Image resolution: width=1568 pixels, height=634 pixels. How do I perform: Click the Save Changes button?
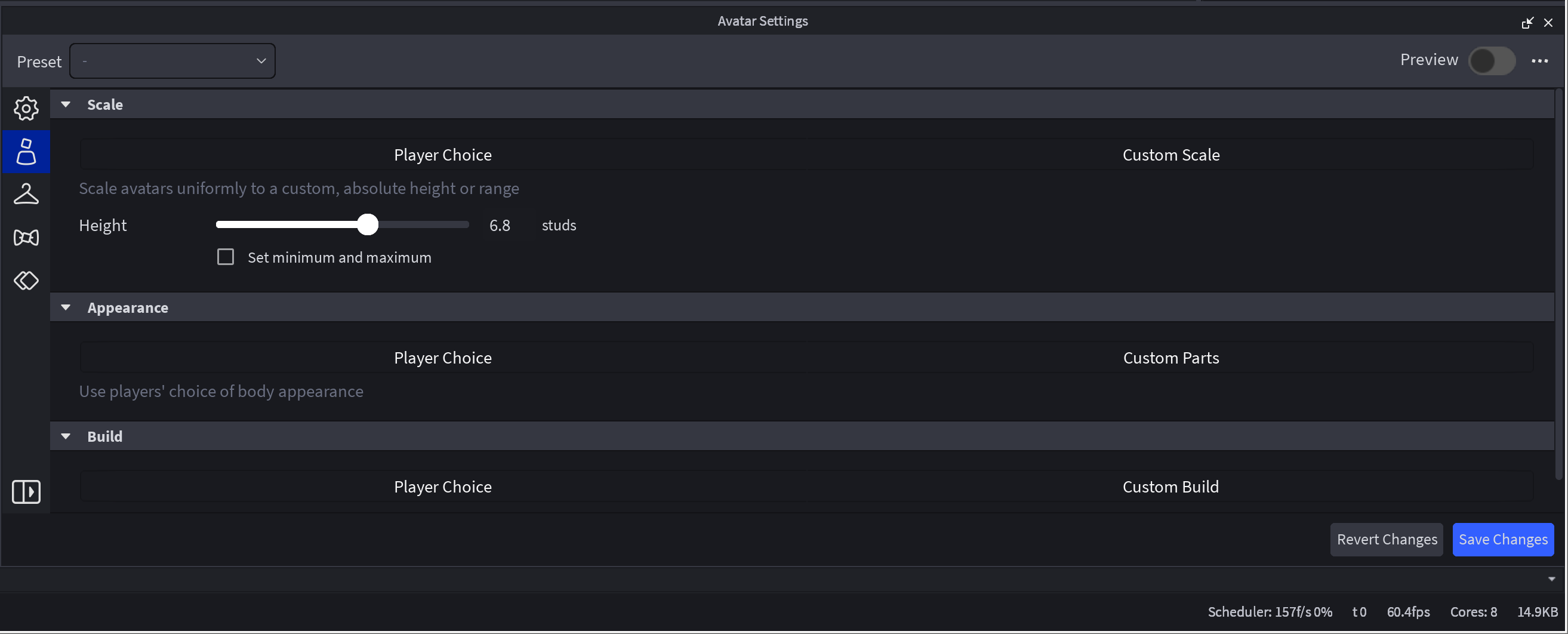coord(1503,540)
